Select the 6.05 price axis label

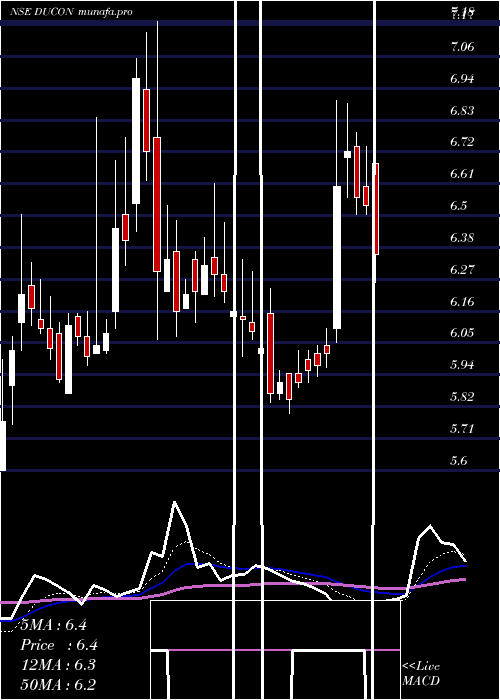pos(462,333)
